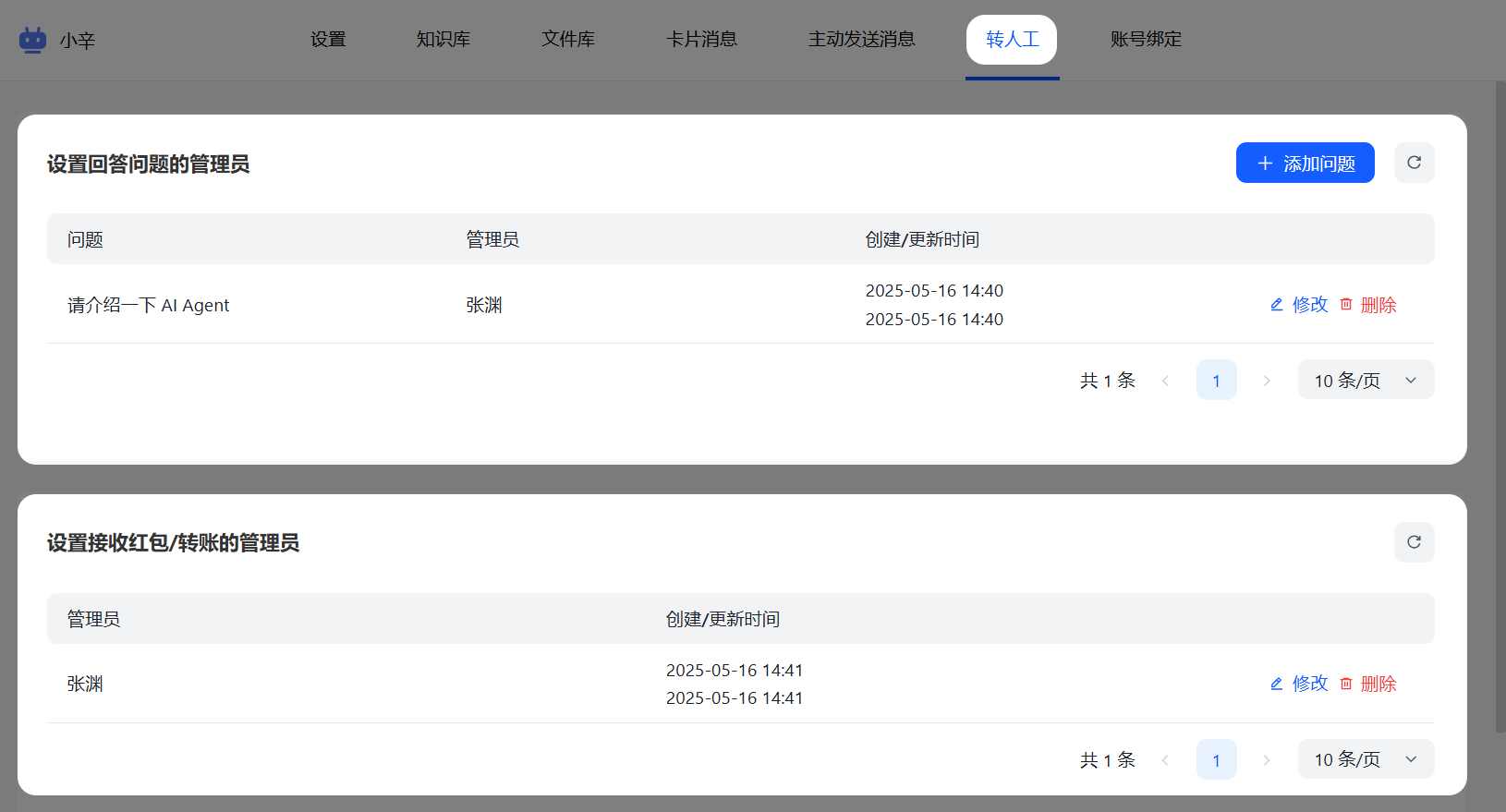Switch to the 知识库 tab
The width and height of the screenshot is (1506, 812).
[443, 40]
